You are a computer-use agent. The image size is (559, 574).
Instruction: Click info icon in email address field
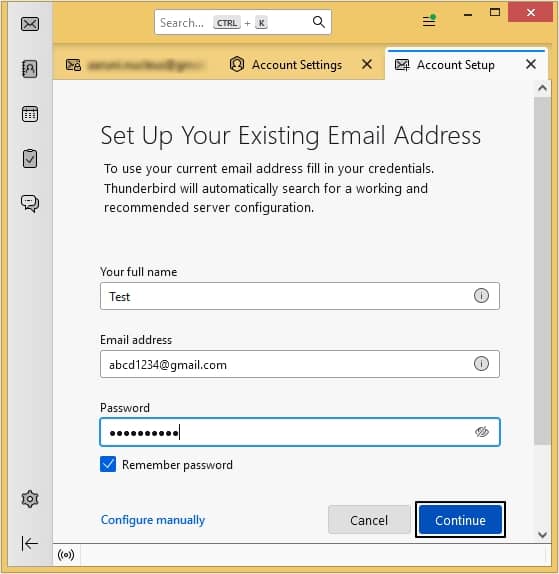tap(481, 364)
